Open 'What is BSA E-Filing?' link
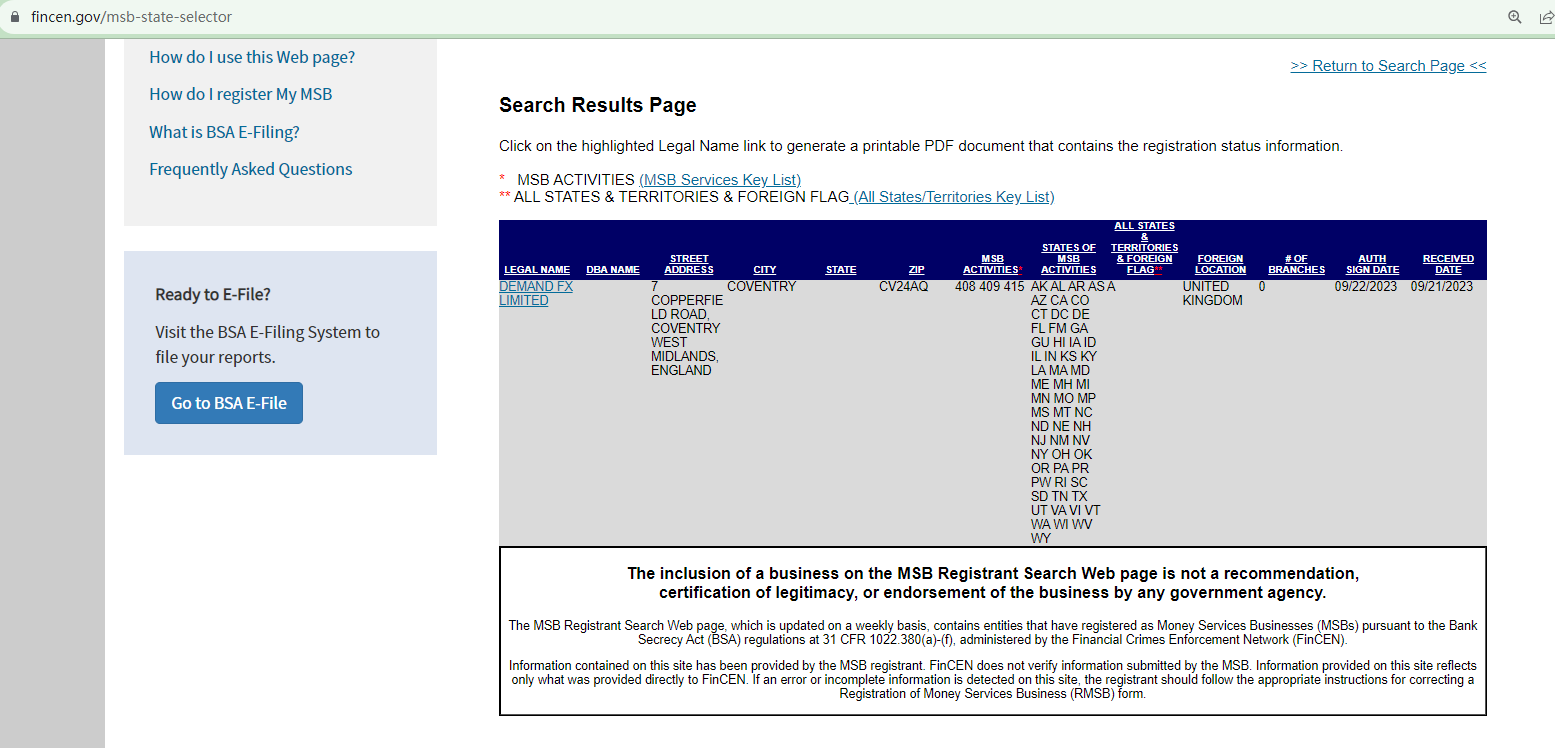Screen dimensions: 1555x748 pyautogui.click(x=224, y=132)
